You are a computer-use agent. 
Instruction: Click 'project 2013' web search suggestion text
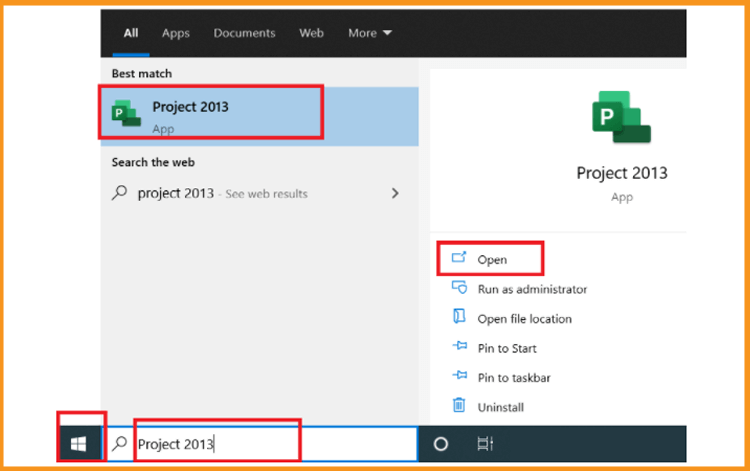(x=176, y=194)
